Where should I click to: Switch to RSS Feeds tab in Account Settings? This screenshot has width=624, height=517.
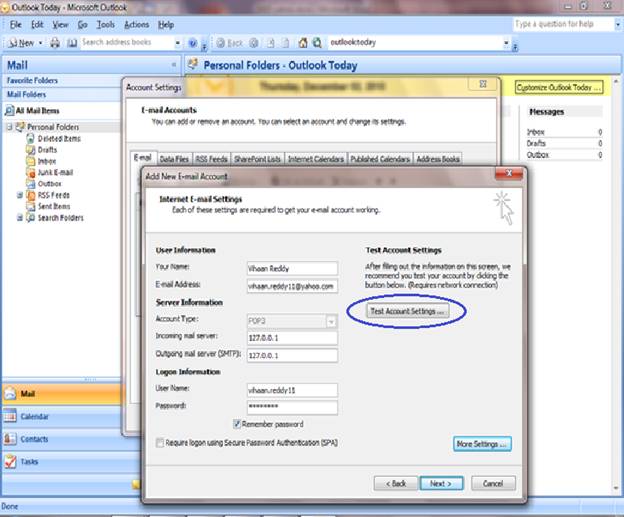[211, 159]
